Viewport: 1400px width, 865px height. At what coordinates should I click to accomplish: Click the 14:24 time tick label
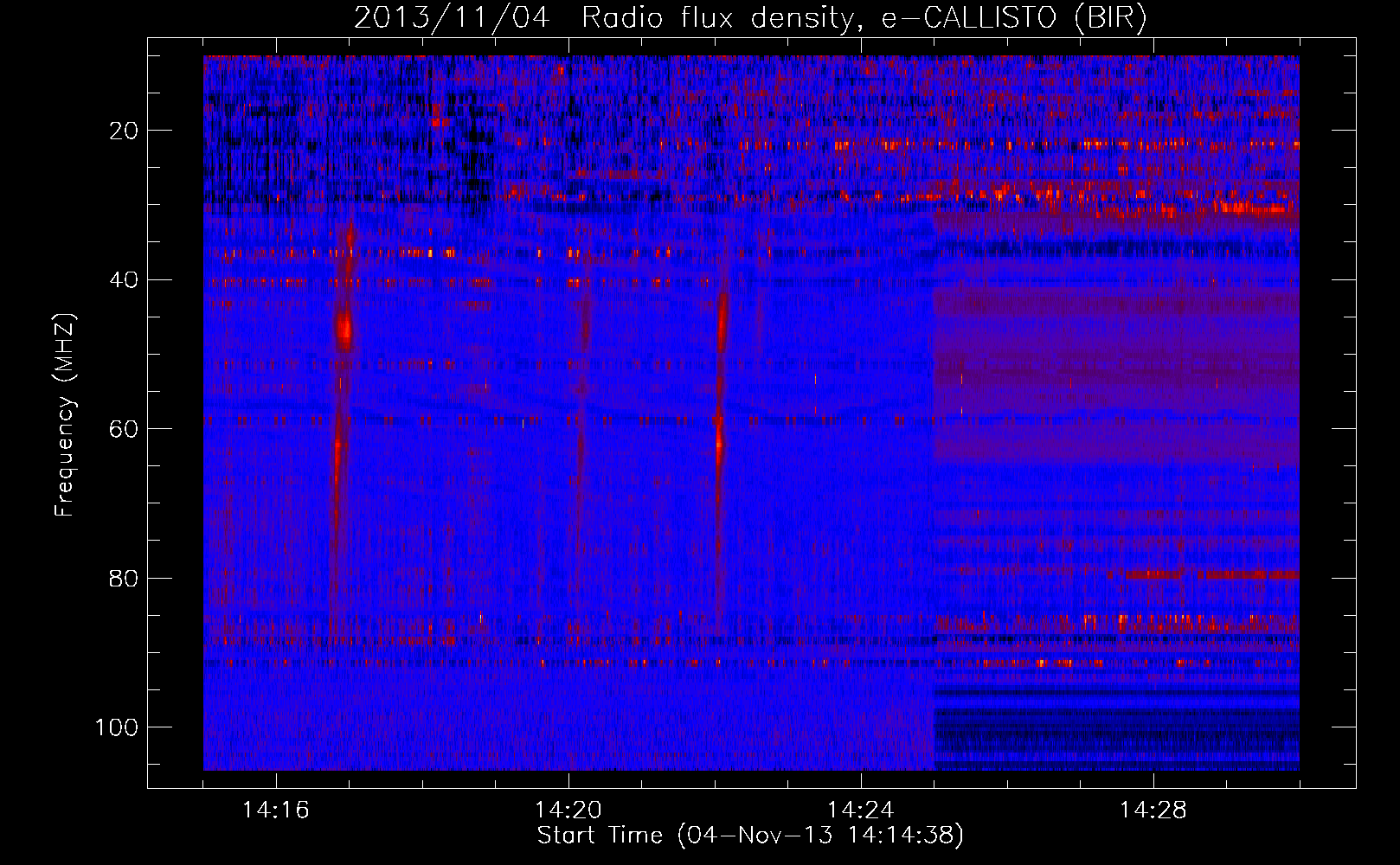click(861, 811)
